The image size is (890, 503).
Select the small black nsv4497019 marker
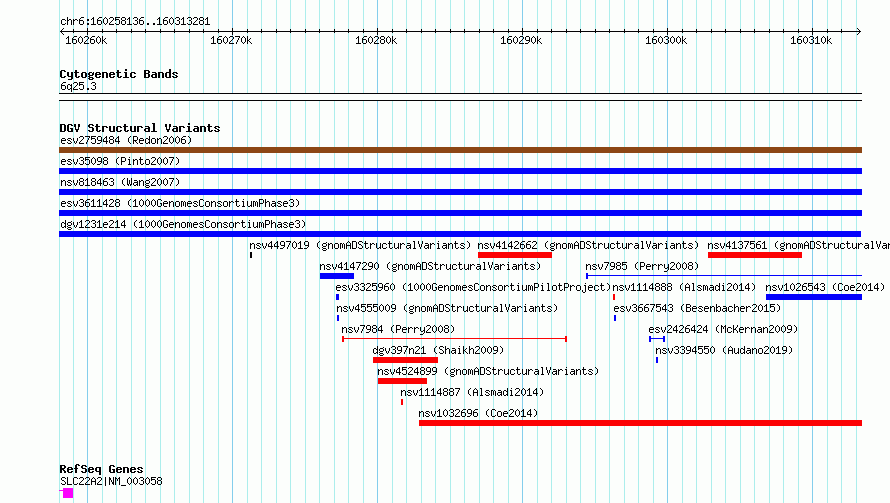coord(251,255)
